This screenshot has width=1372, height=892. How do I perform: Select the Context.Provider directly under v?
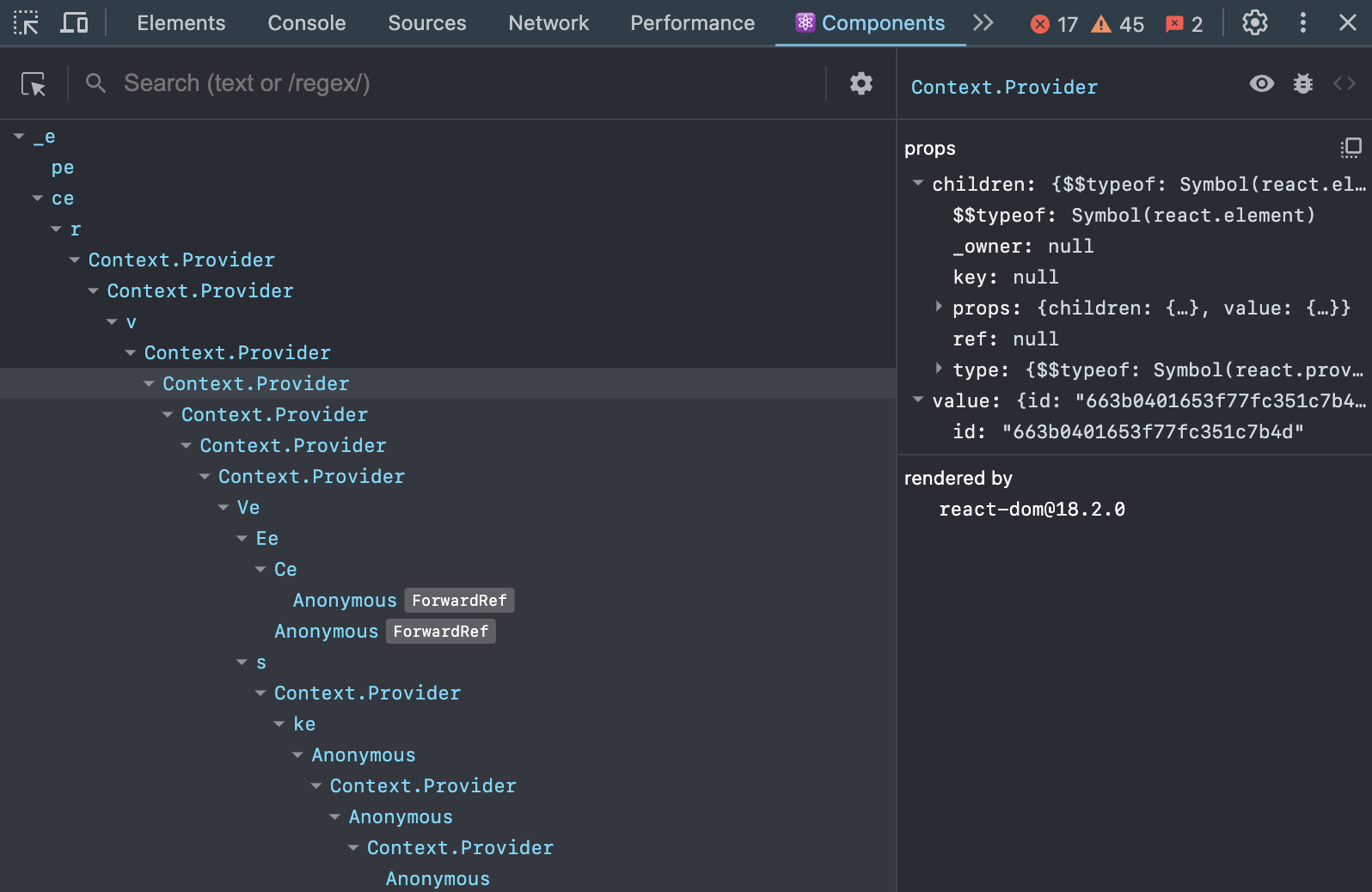(237, 352)
